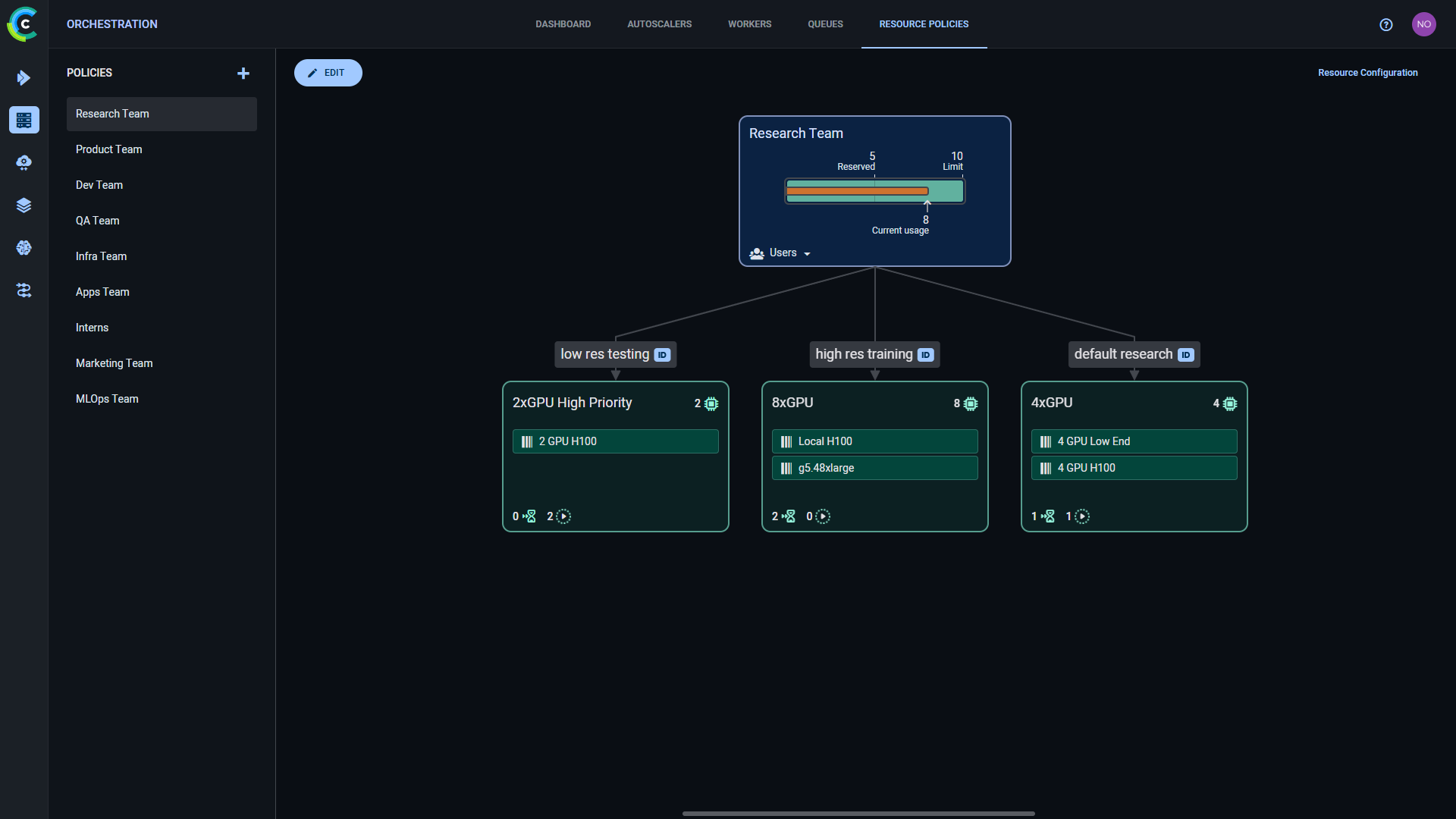Select Marketing Team policy
Image resolution: width=1456 pixels, height=819 pixels.
pos(162,363)
